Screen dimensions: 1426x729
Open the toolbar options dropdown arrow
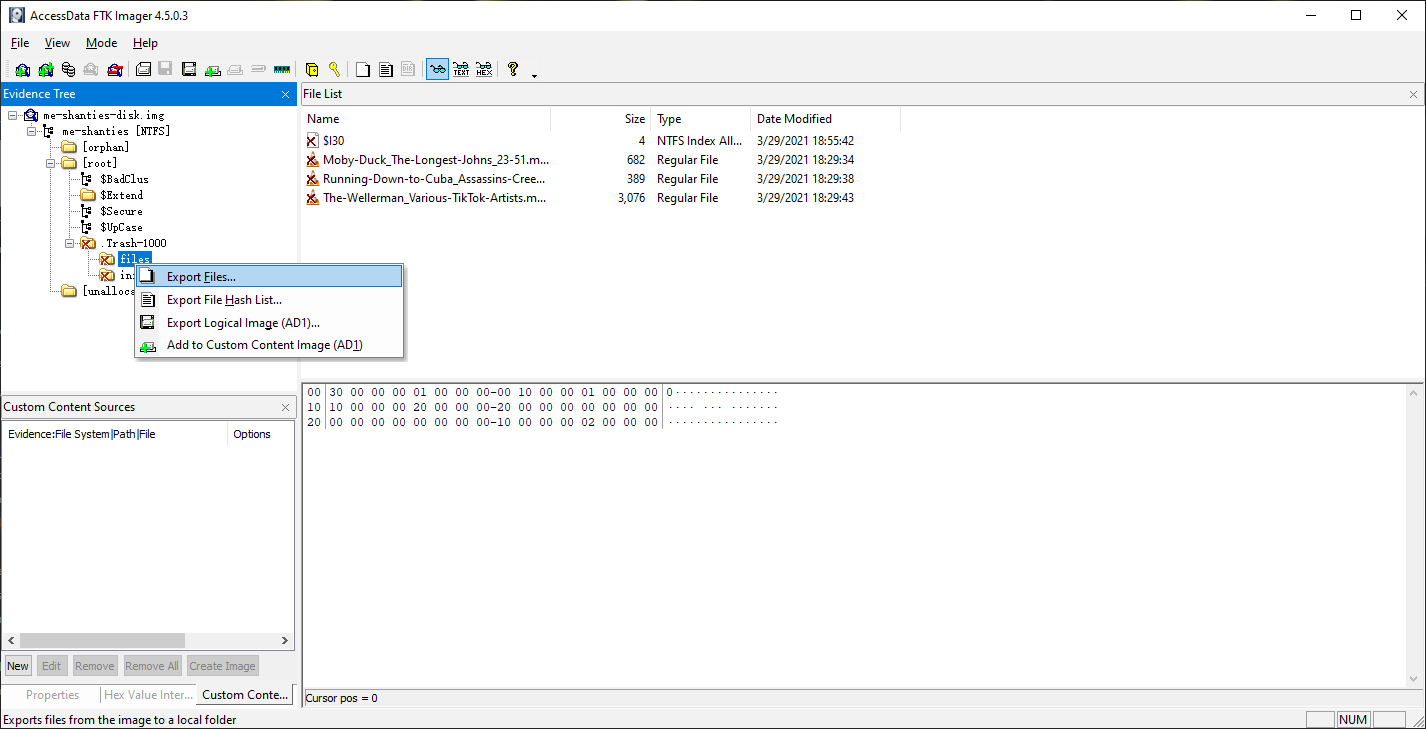pos(534,74)
